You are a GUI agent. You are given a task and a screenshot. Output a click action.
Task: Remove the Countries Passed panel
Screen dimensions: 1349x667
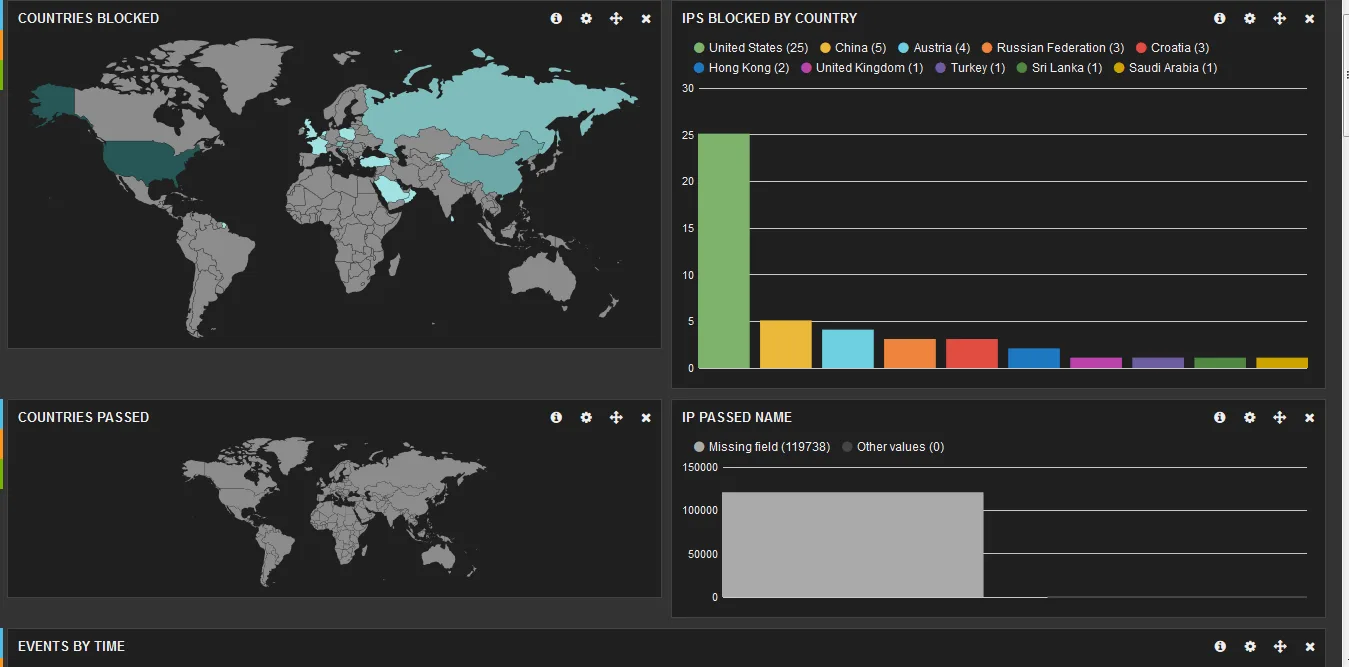pyautogui.click(x=646, y=418)
